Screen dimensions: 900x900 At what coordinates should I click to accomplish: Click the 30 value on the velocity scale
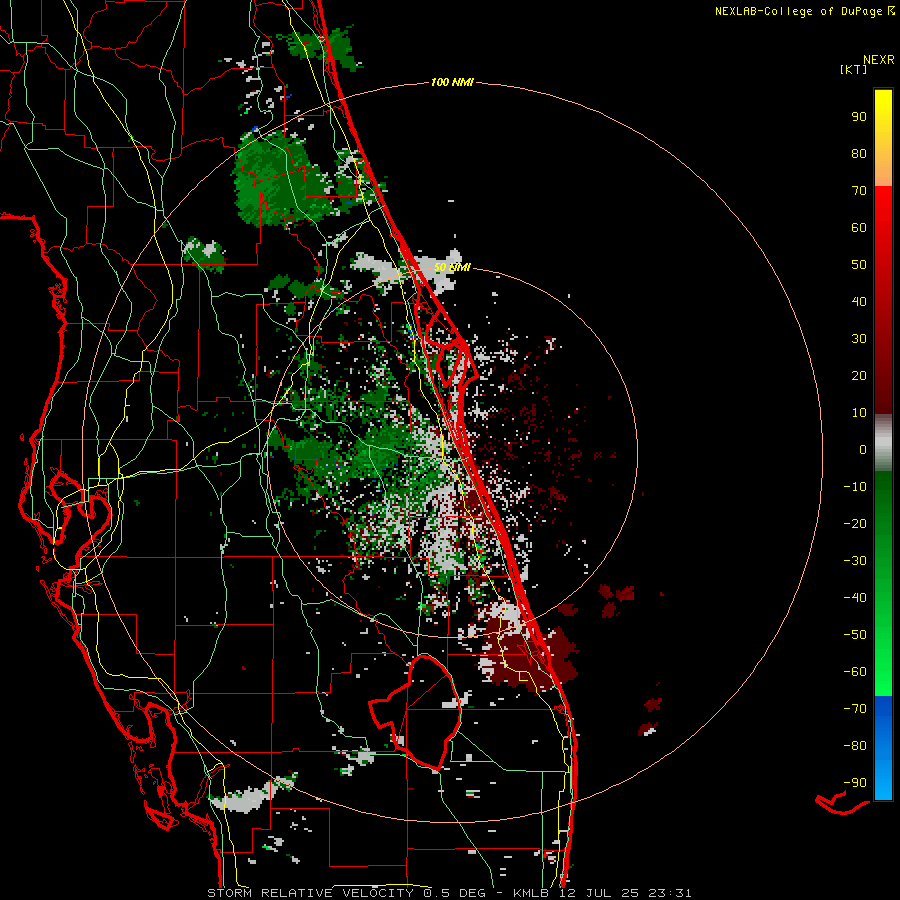(859, 339)
